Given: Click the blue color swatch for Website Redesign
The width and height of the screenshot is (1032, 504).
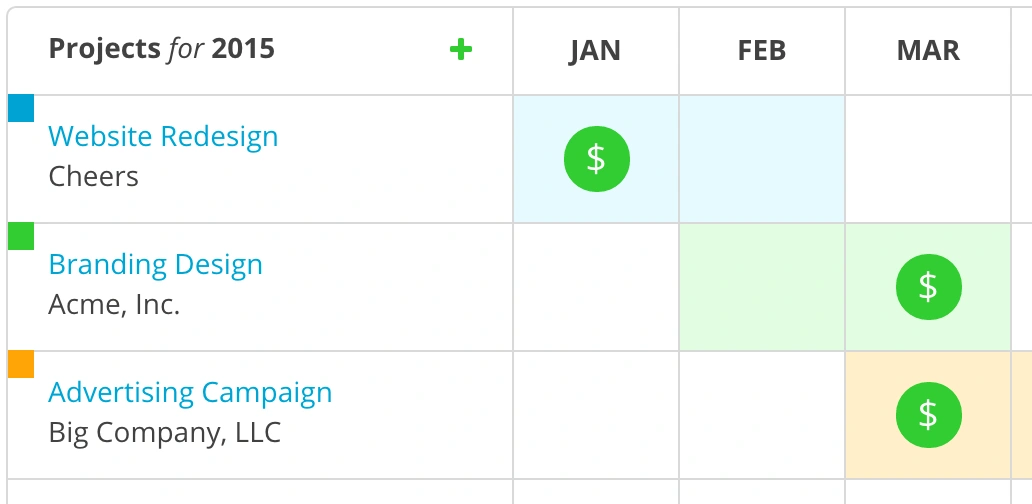Looking at the screenshot, I should [21, 108].
